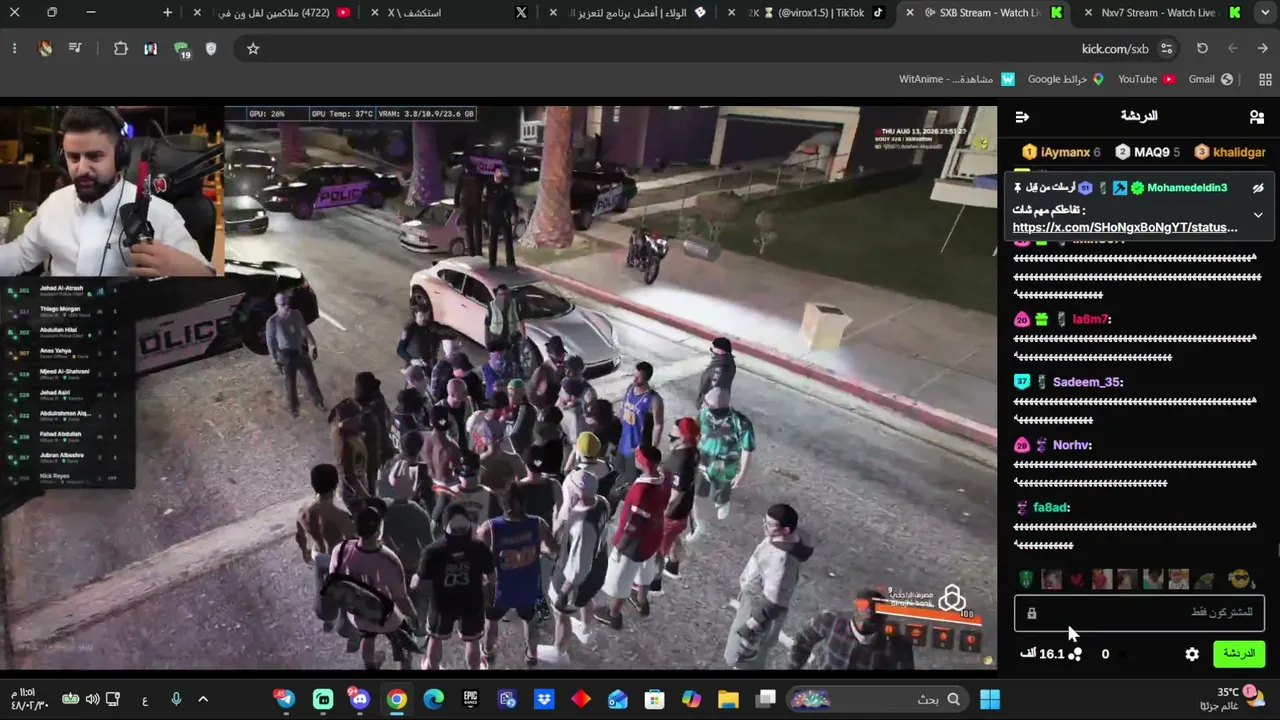Screen dimensions: 1280x720
Task: Open the volume control in system tray
Action: [x=92, y=699]
